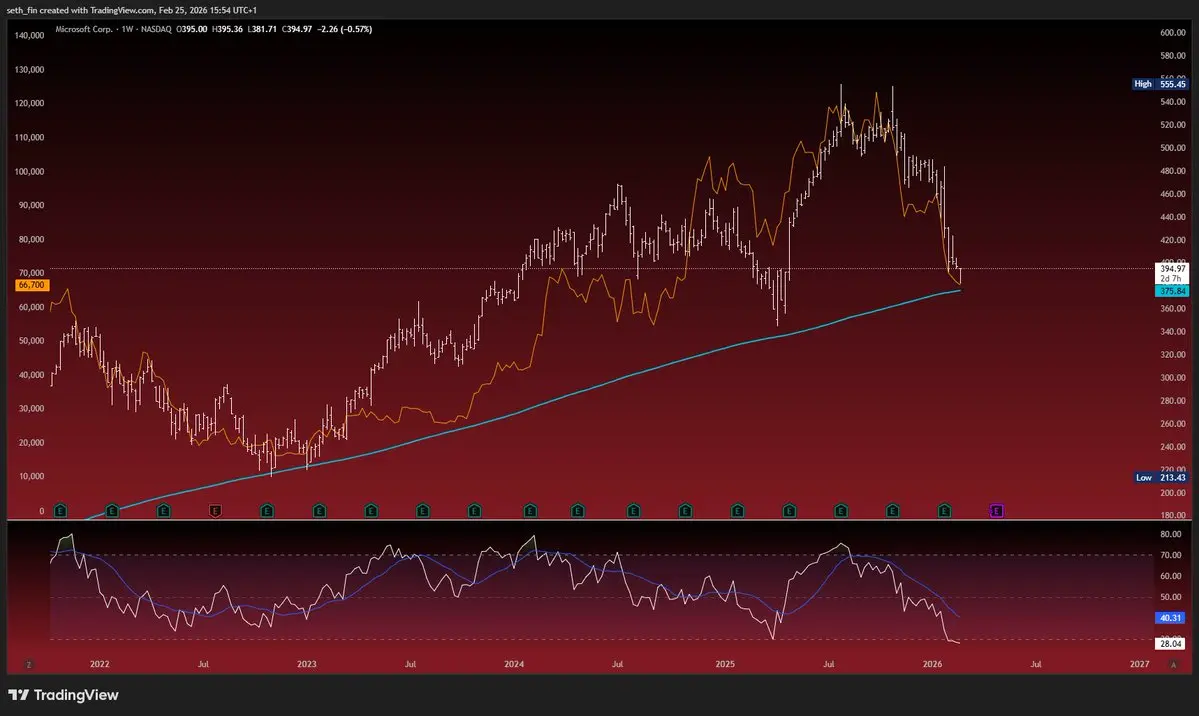The width and height of the screenshot is (1199, 716).
Task: Click the 2026 label on time axis
Action: pos(932,664)
